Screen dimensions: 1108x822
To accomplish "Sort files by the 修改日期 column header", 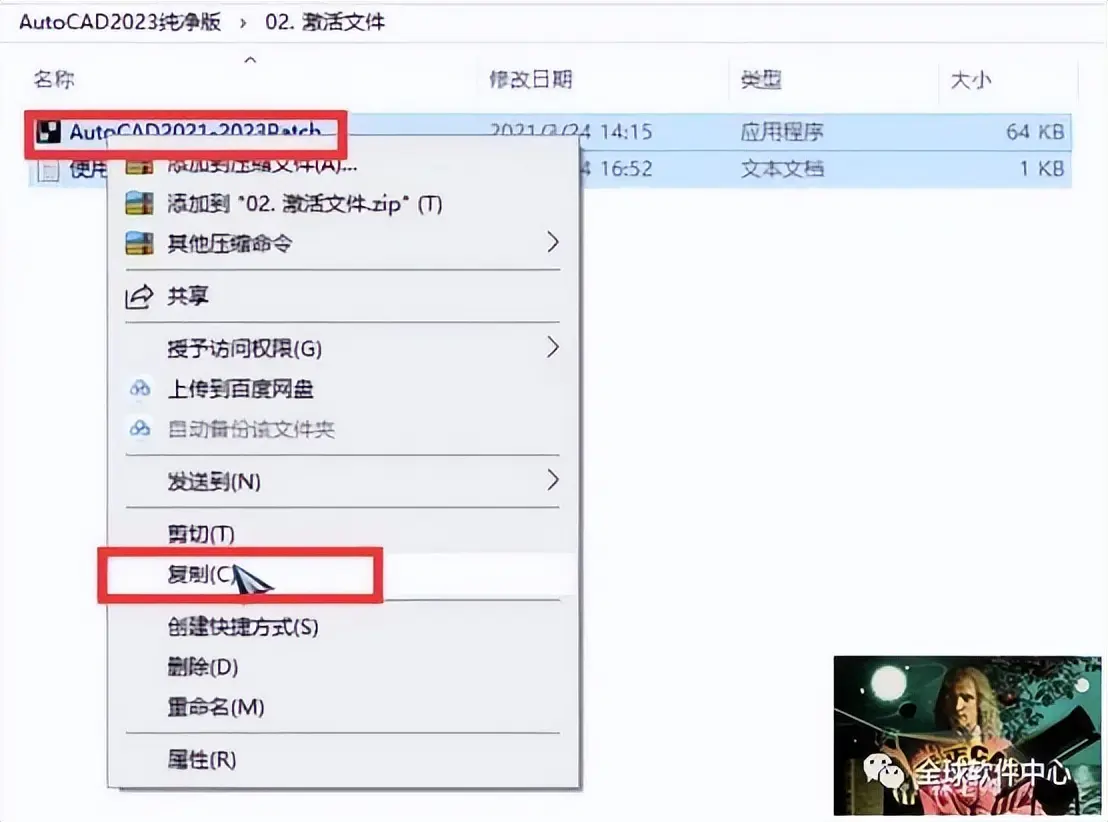I will (x=531, y=79).
